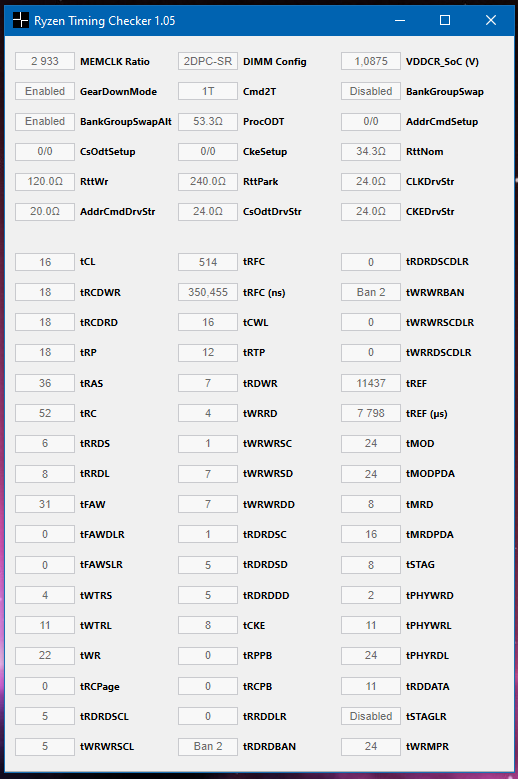The width and height of the screenshot is (518, 779).
Task: Click the tPHYRDL label text
Action: 427,655
